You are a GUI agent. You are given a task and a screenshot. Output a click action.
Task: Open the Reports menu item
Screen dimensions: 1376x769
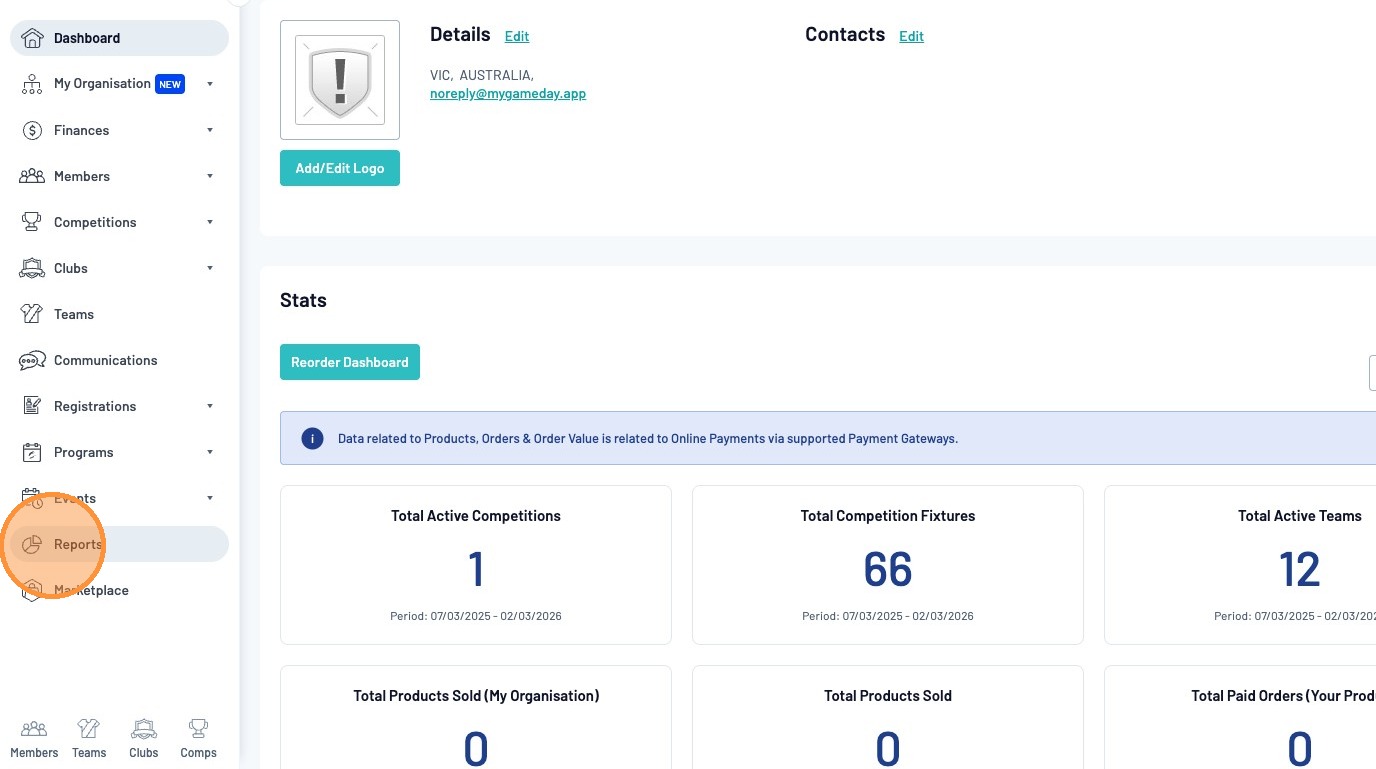tap(119, 544)
